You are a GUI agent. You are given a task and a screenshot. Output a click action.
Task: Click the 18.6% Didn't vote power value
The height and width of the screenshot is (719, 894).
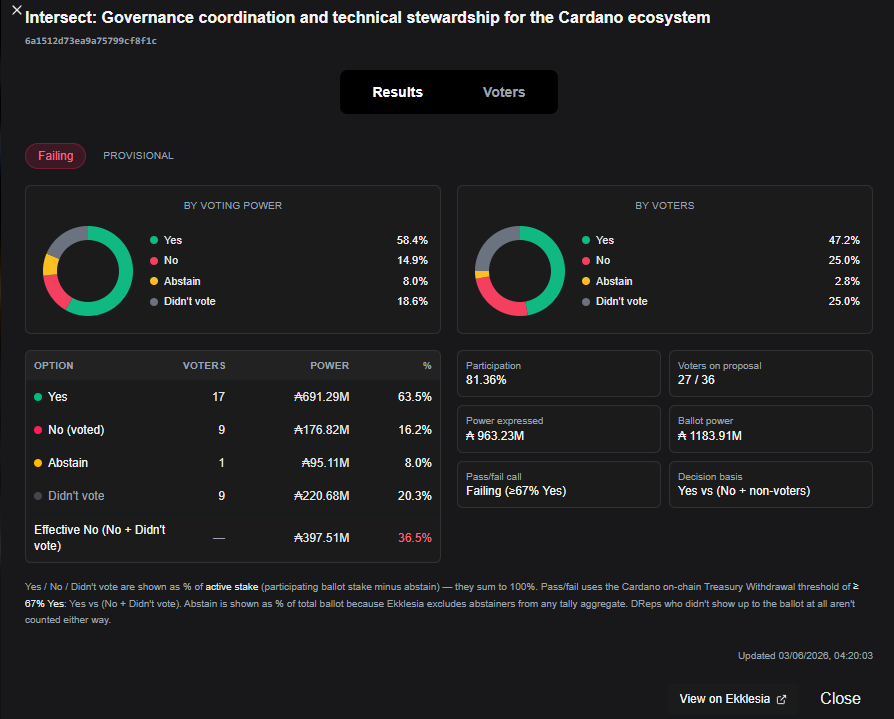point(412,301)
